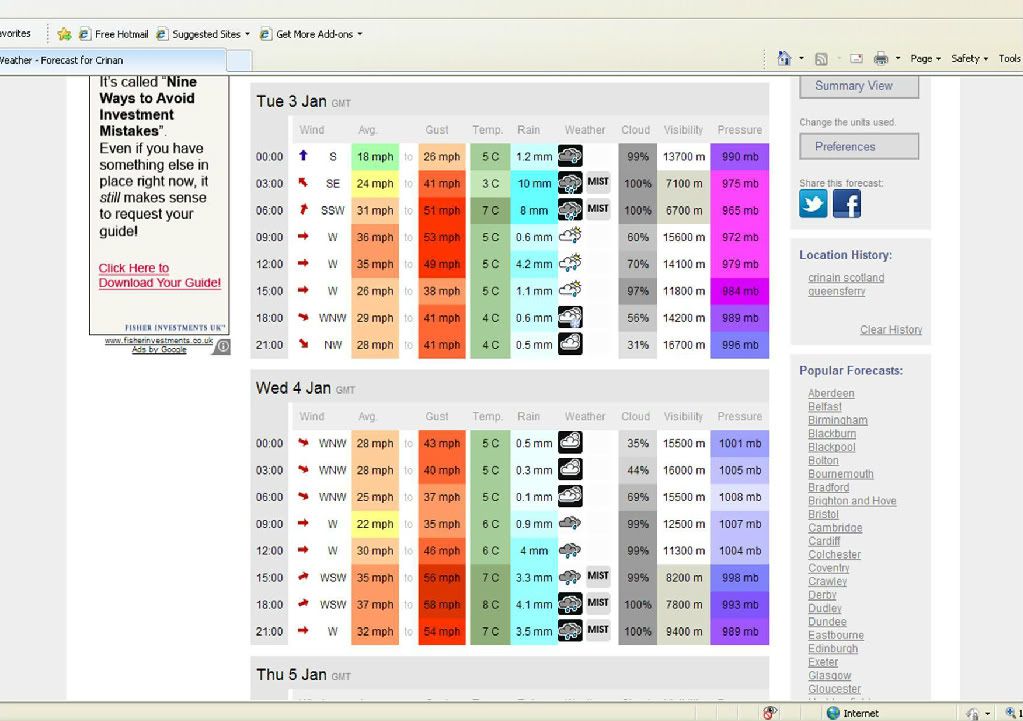Click the RSS feeds icon
The width and height of the screenshot is (1023, 721).
coord(821,59)
